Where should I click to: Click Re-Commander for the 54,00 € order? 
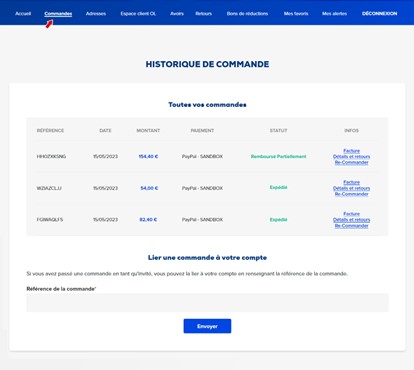coord(351,194)
